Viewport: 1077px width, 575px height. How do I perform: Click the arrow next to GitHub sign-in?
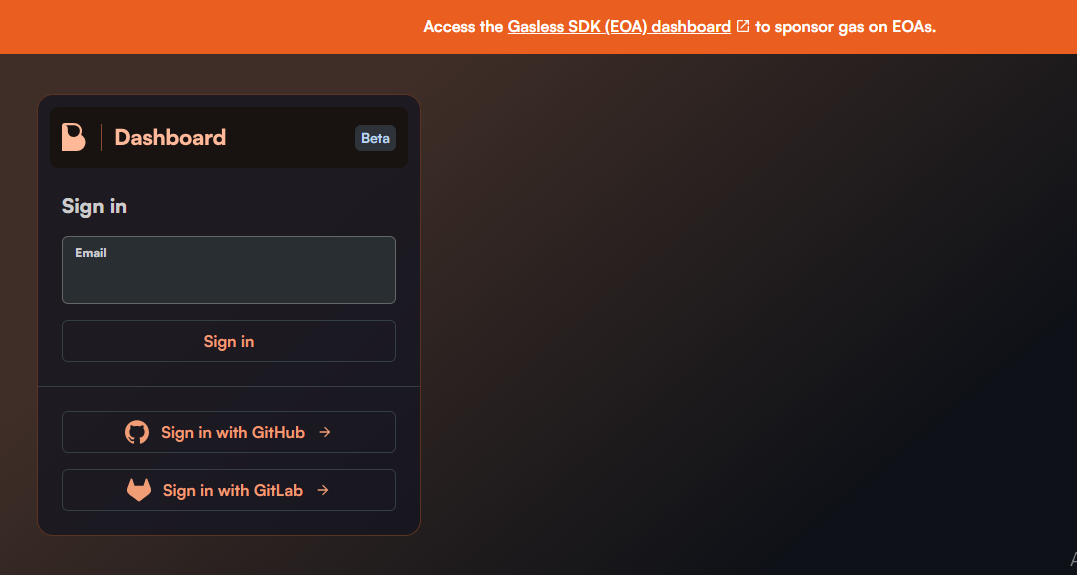(x=325, y=432)
